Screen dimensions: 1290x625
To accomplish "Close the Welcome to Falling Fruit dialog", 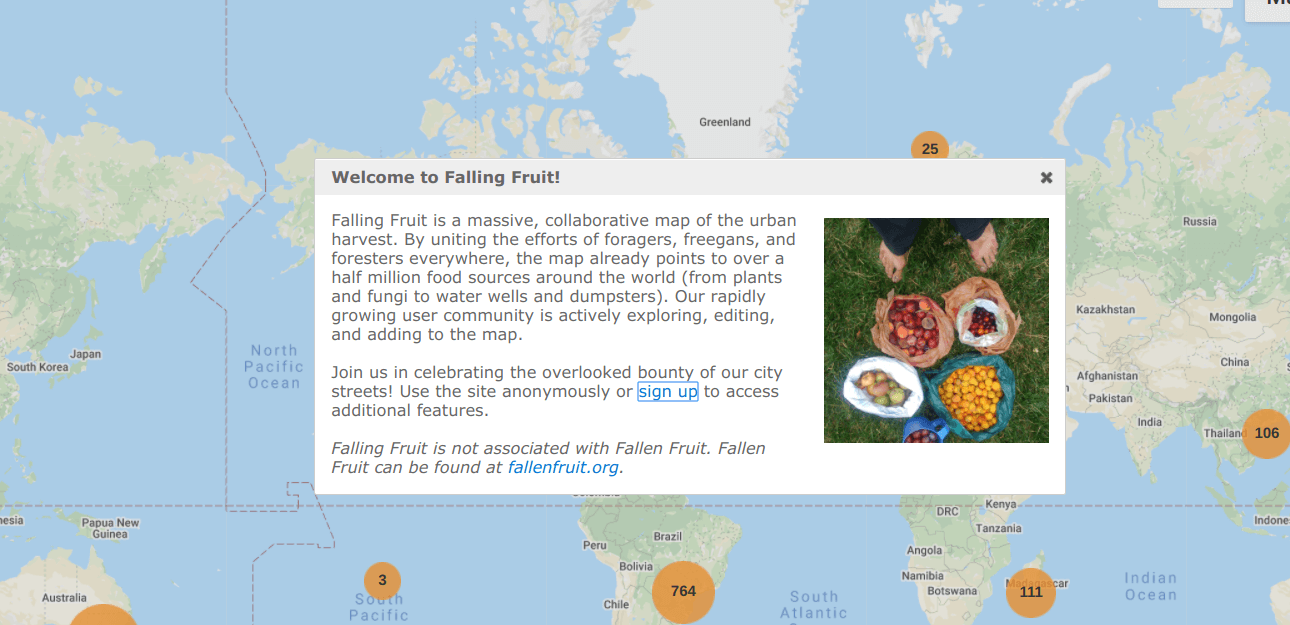I will (1046, 178).
